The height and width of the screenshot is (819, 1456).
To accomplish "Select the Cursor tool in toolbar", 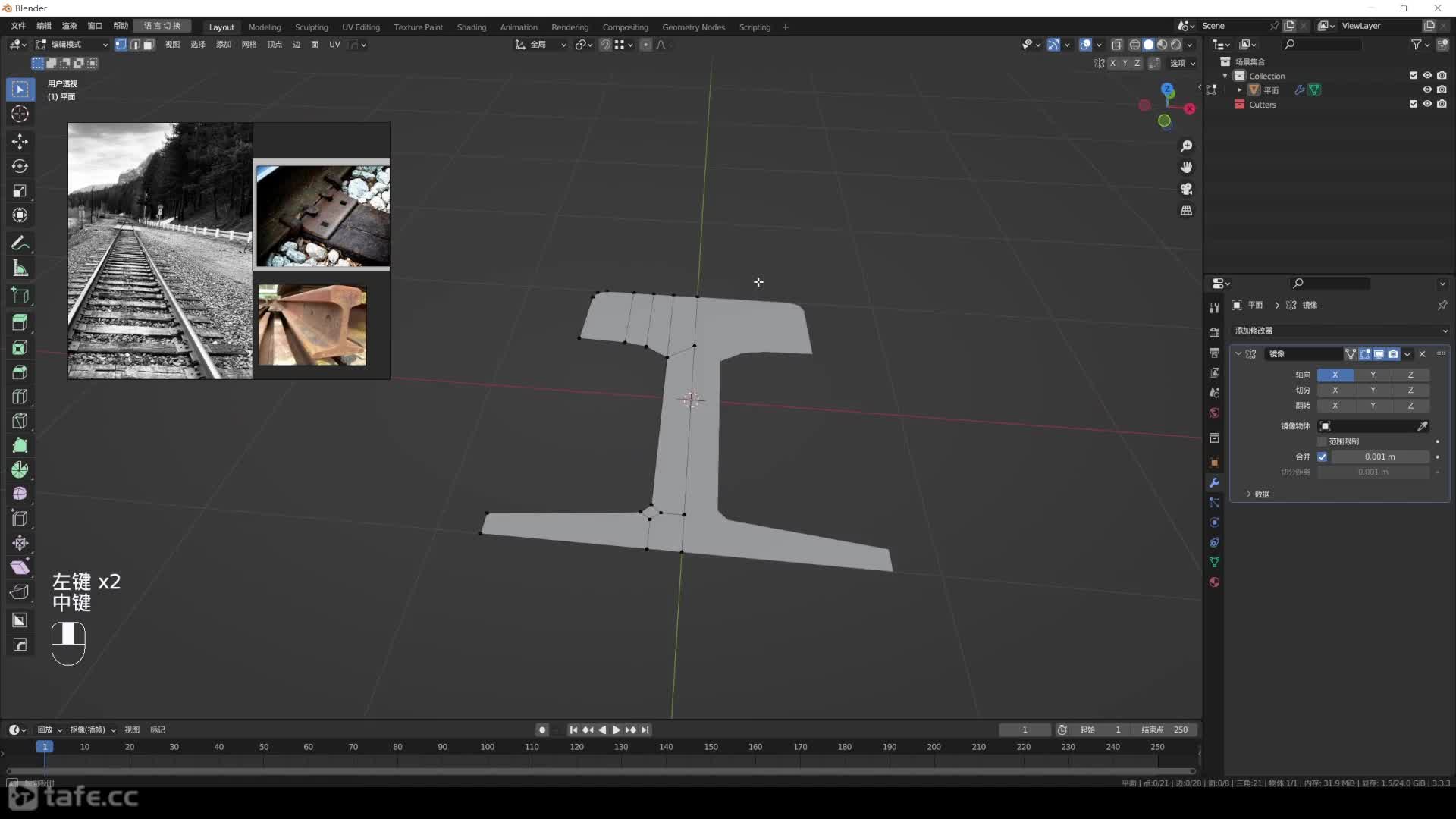I will tap(20, 114).
